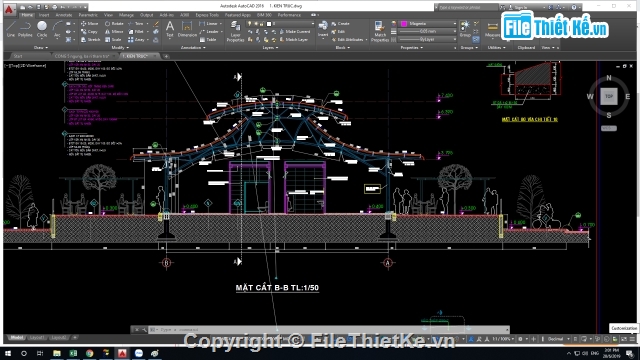Toggle the Customization status bar button
This screenshot has width=640, height=360.
pyautogui.click(x=631, y=339)
